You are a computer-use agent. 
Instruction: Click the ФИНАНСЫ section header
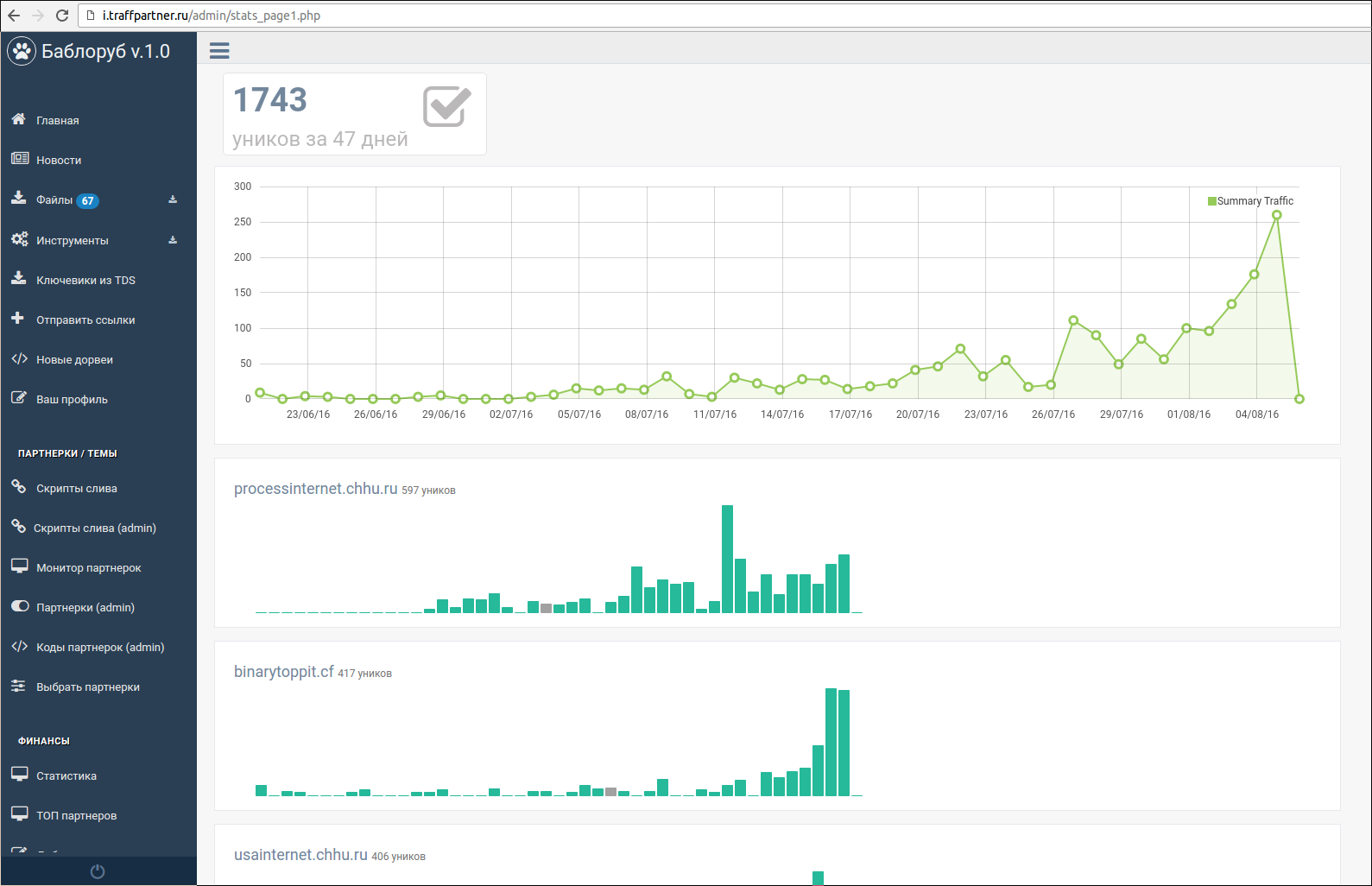click(44, 741)
